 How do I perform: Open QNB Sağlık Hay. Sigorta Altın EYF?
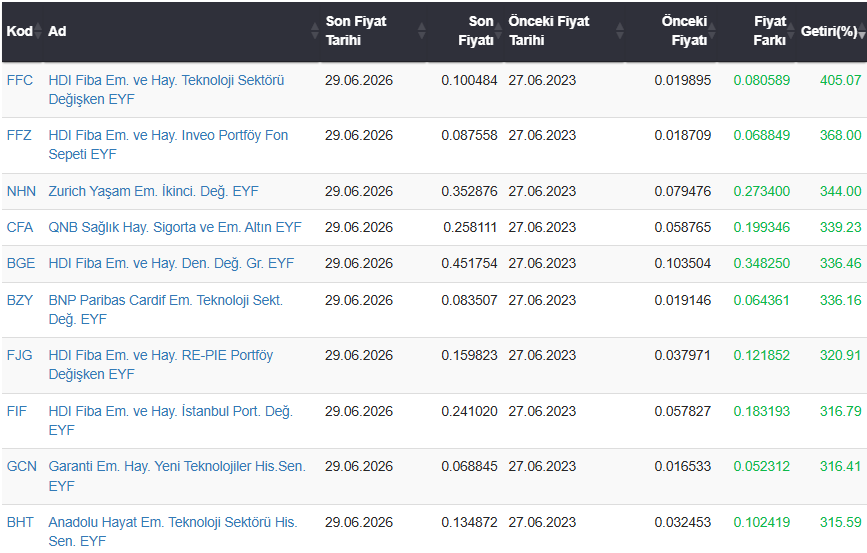pos(175,227)
